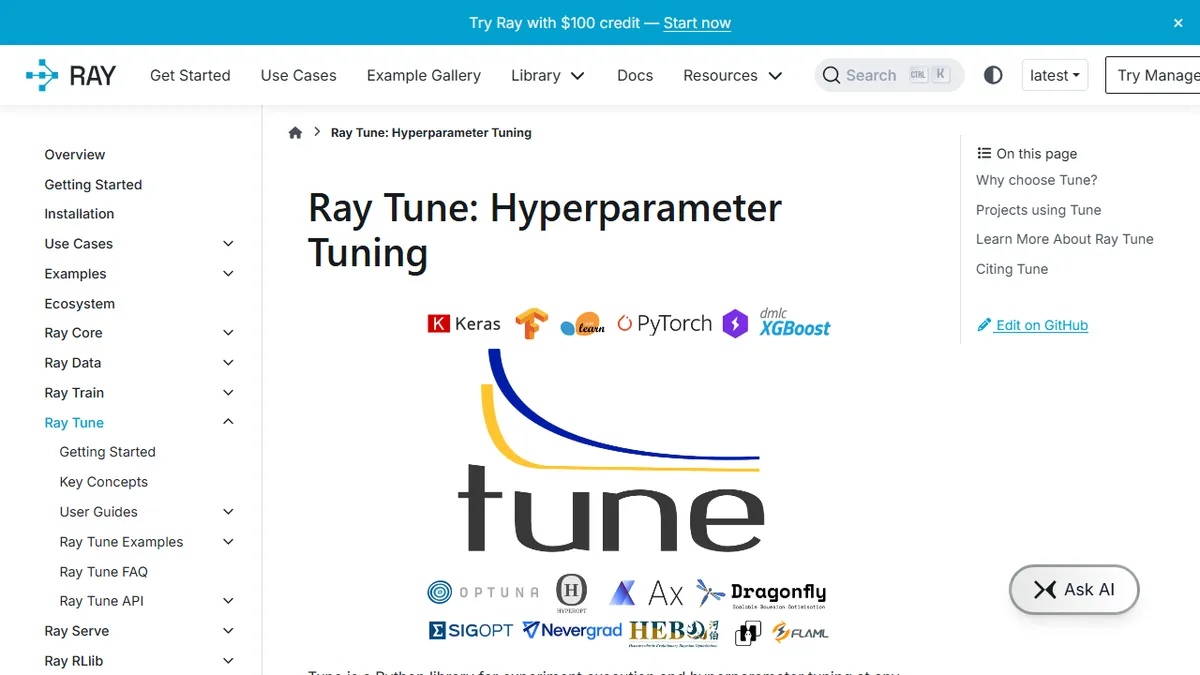Expand the Ray Core sidebar section
The height and width of the screenshot is (675, 1200).
pos(228,333)
